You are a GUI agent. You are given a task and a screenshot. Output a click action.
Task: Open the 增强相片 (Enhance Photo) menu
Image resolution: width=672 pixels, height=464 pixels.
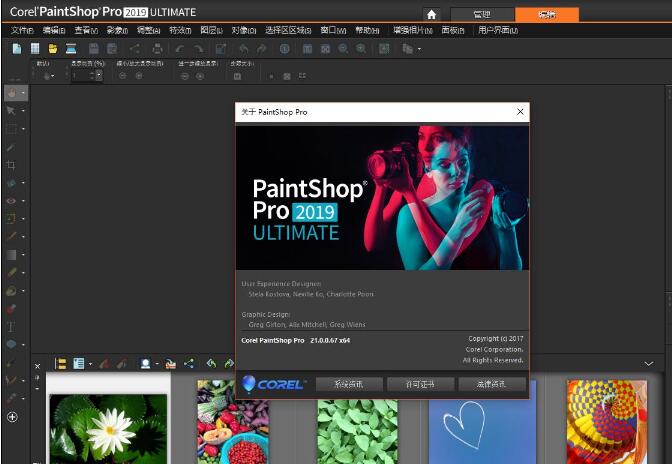point(413,30)
